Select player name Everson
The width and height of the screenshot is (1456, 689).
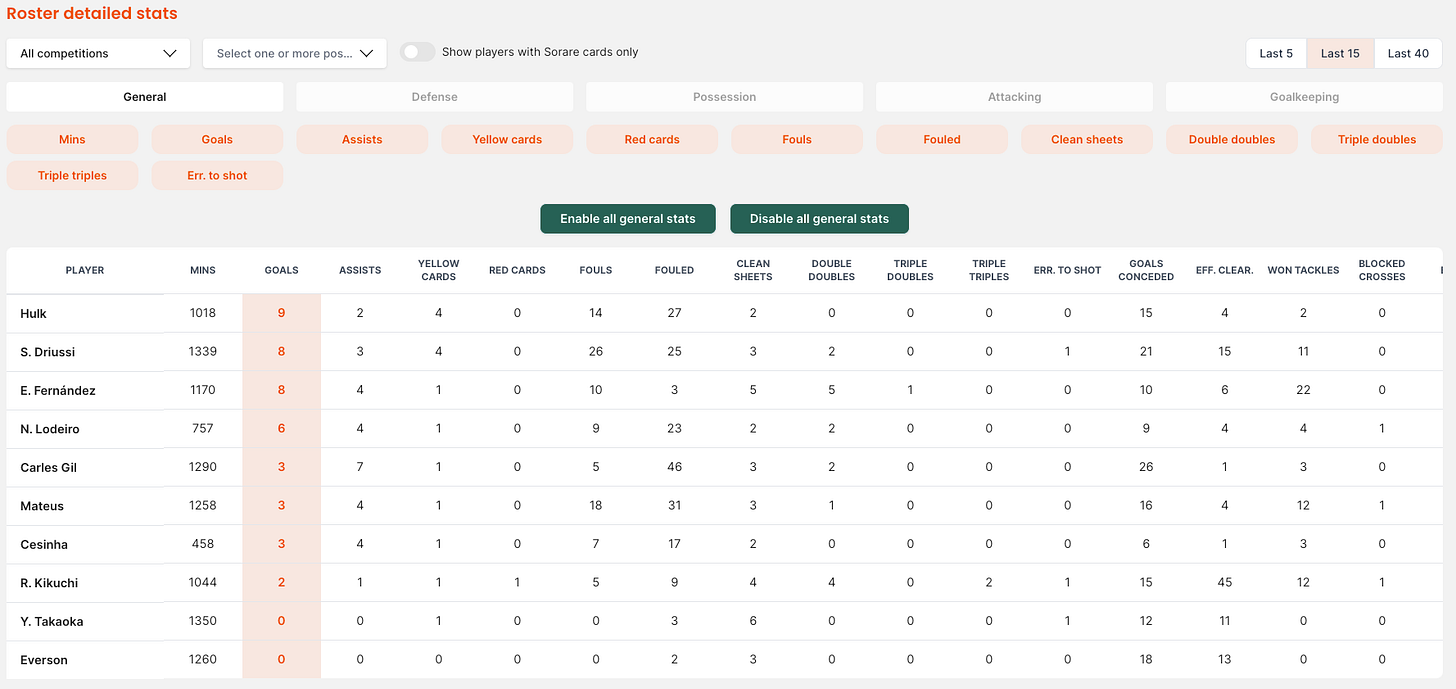tap(44, 660)
